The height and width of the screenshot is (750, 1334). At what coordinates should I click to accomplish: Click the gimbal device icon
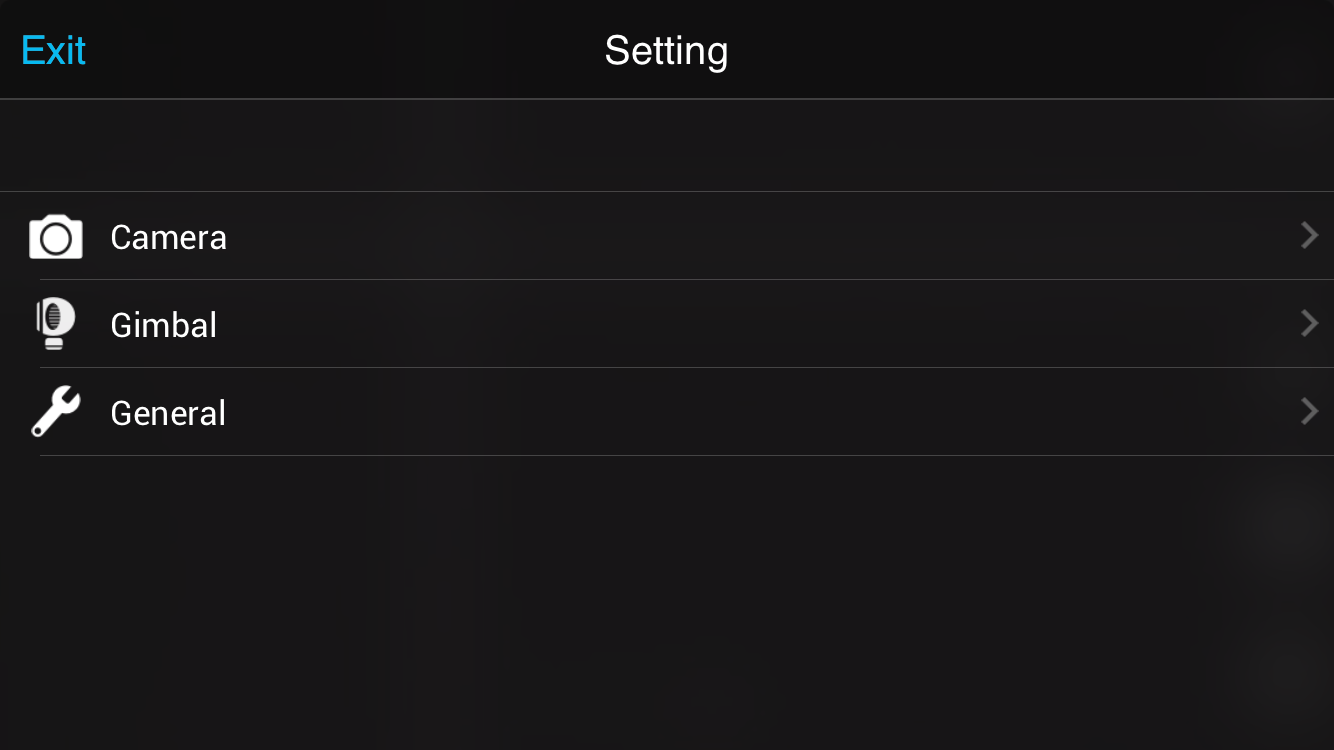tap(55, 324)
